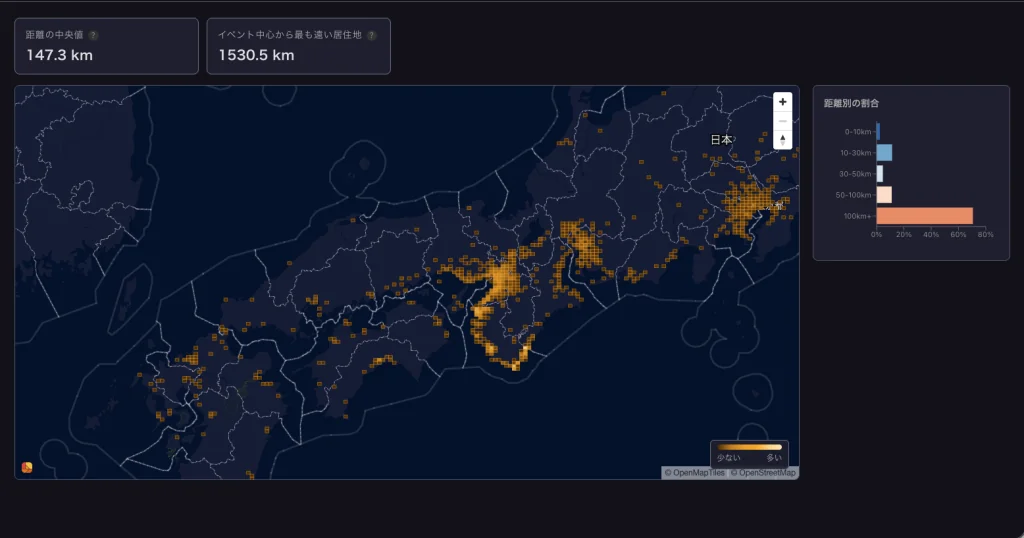Click the 1530.5 km farthest value
Image resolution: width=1024 pixels, height=538 pixels.
[x=257, y=55]
